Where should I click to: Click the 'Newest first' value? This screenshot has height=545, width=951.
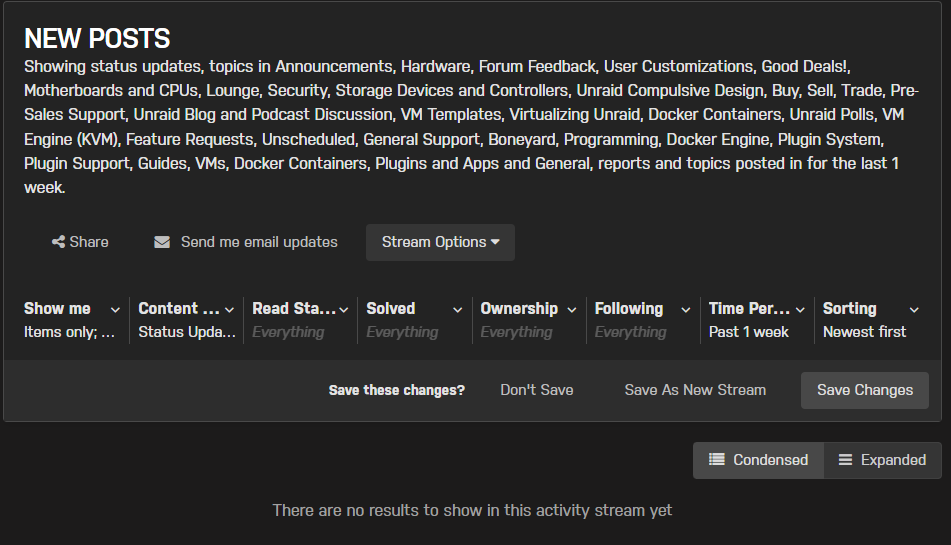[864, 332]
